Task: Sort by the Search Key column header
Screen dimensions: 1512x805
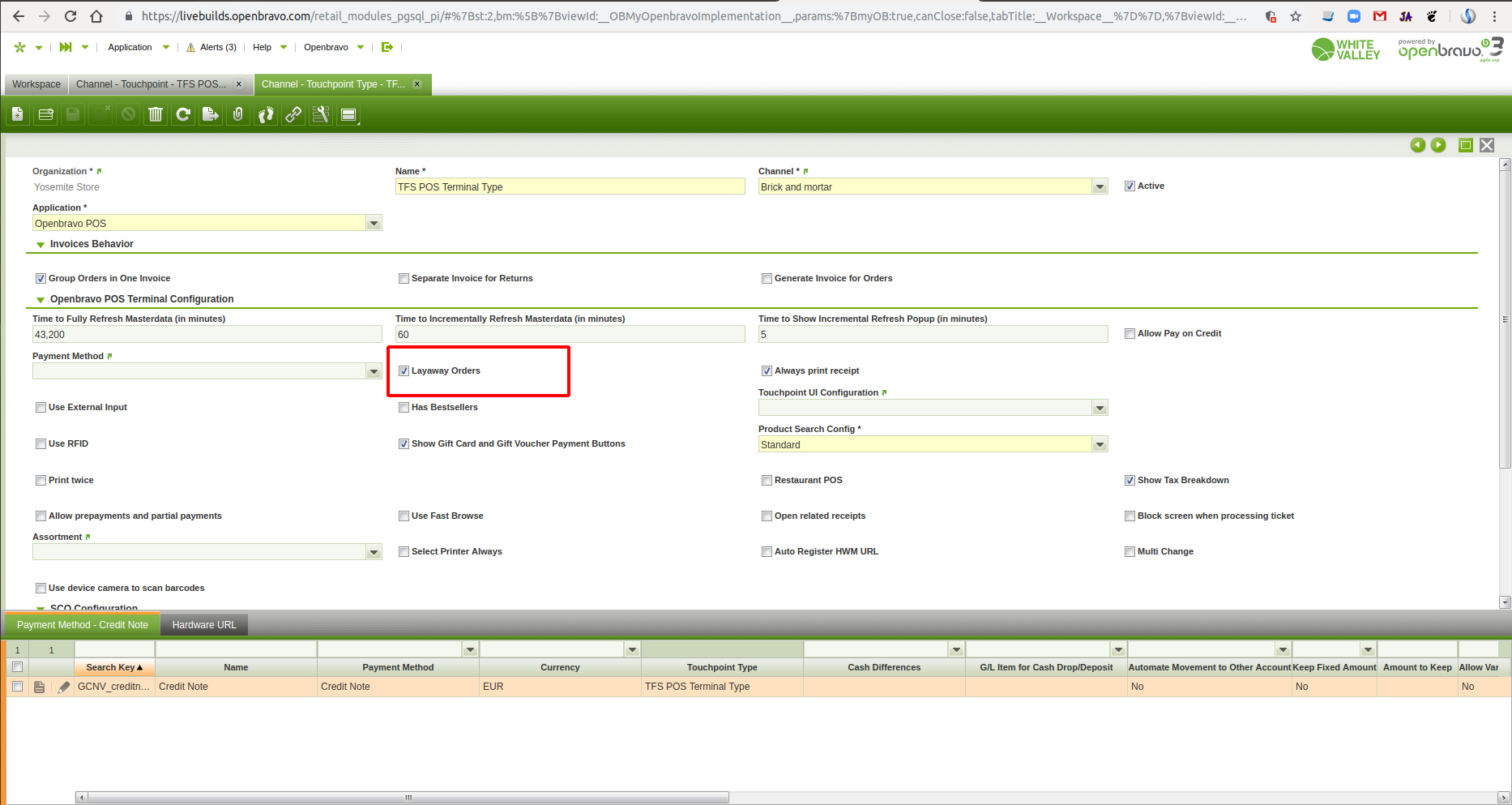Action: pos(113,668)
